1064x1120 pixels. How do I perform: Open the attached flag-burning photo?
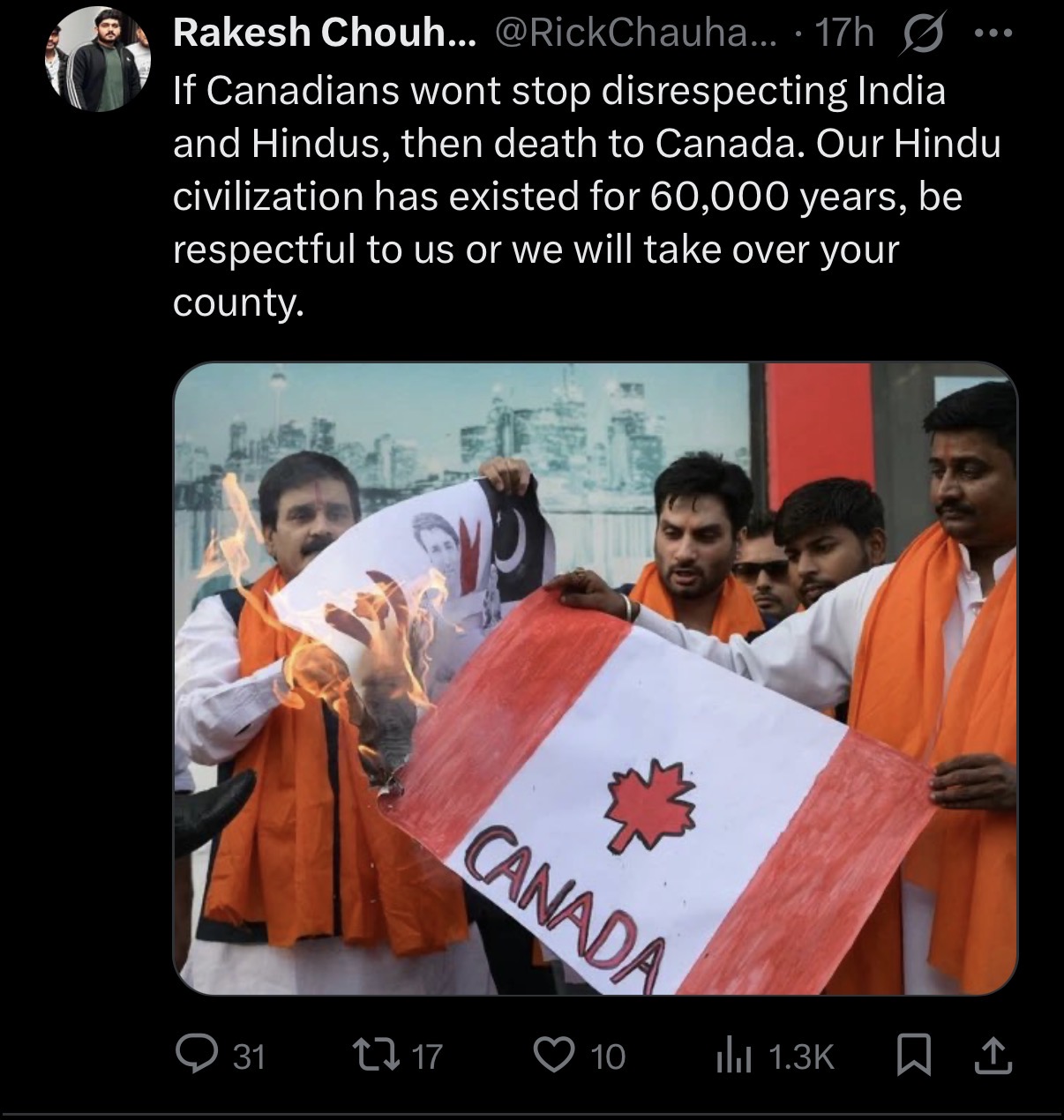point(596,678)
